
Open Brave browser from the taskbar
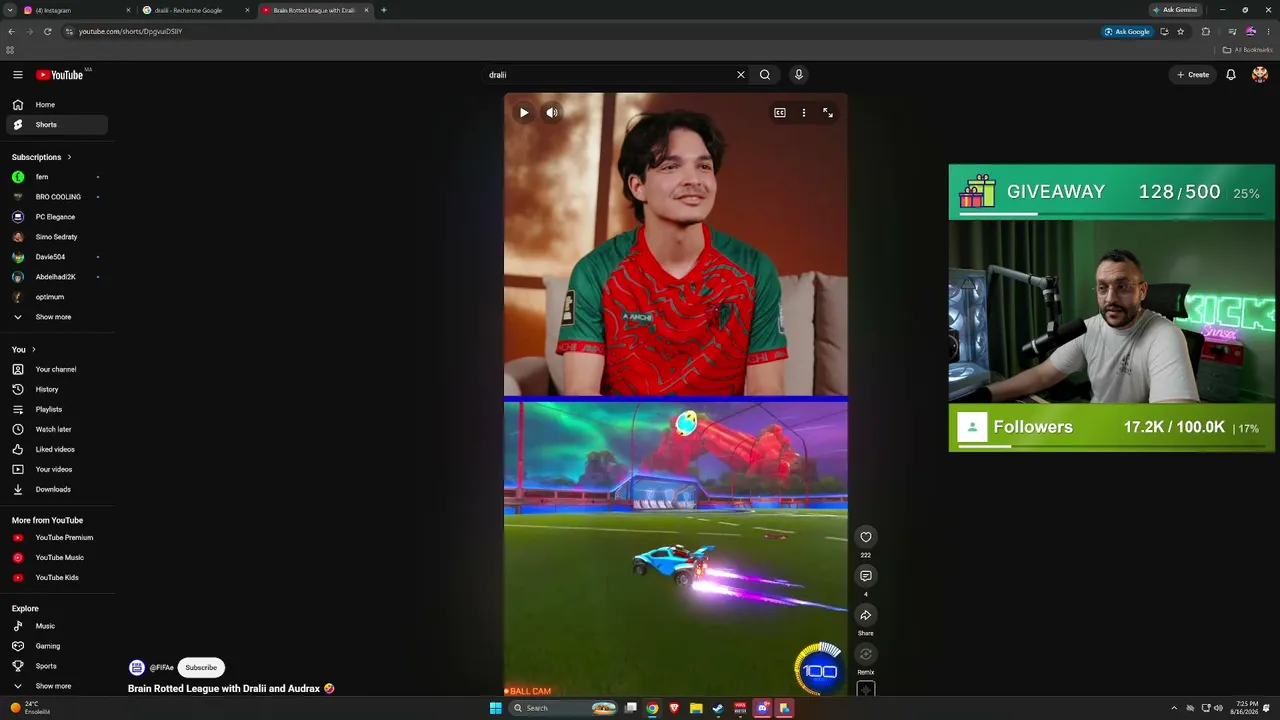click(x=674, y=708)
